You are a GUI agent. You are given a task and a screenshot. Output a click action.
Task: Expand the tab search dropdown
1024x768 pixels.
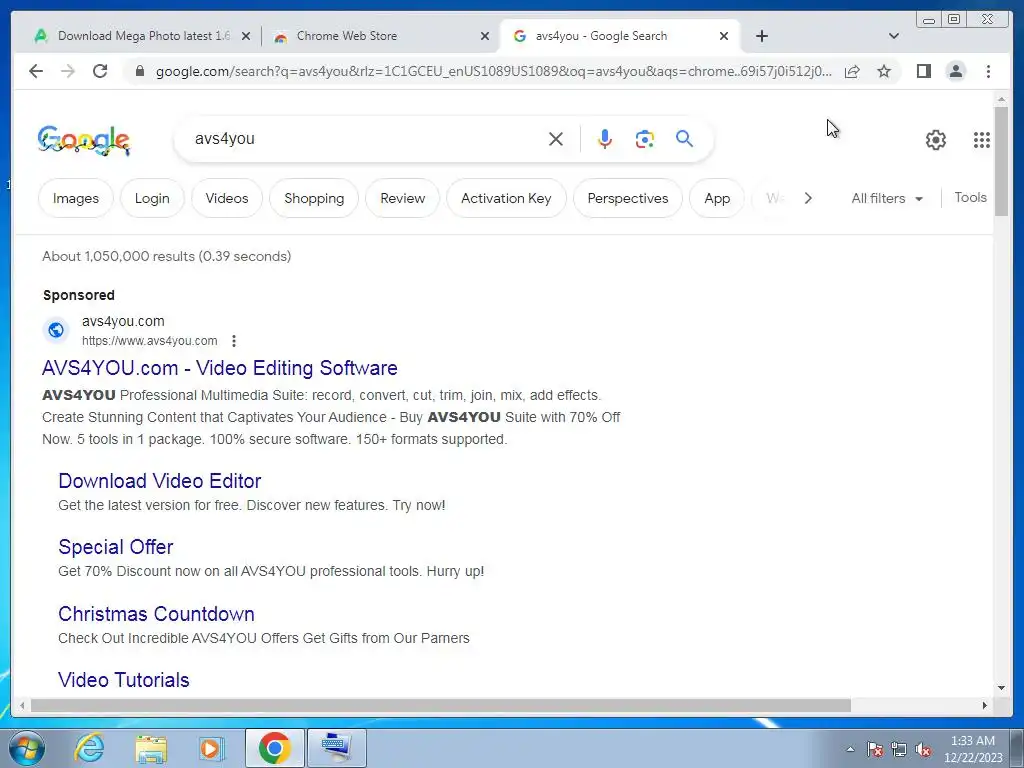[894, 36]
